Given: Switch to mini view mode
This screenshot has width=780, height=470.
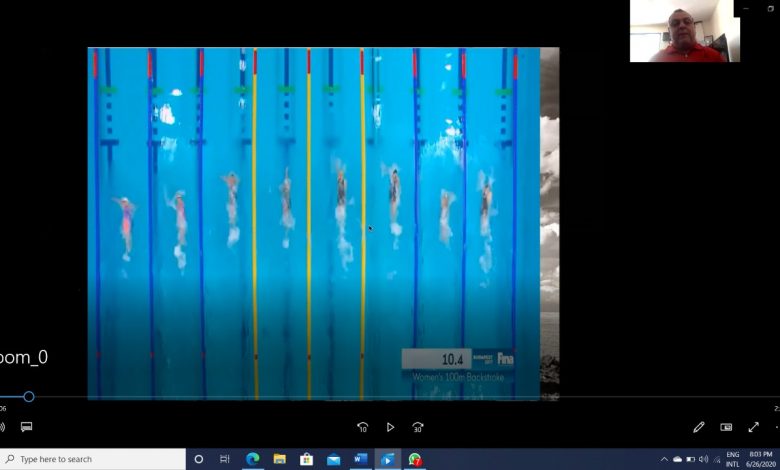Looking at the screenshot, I should (726, 427).
